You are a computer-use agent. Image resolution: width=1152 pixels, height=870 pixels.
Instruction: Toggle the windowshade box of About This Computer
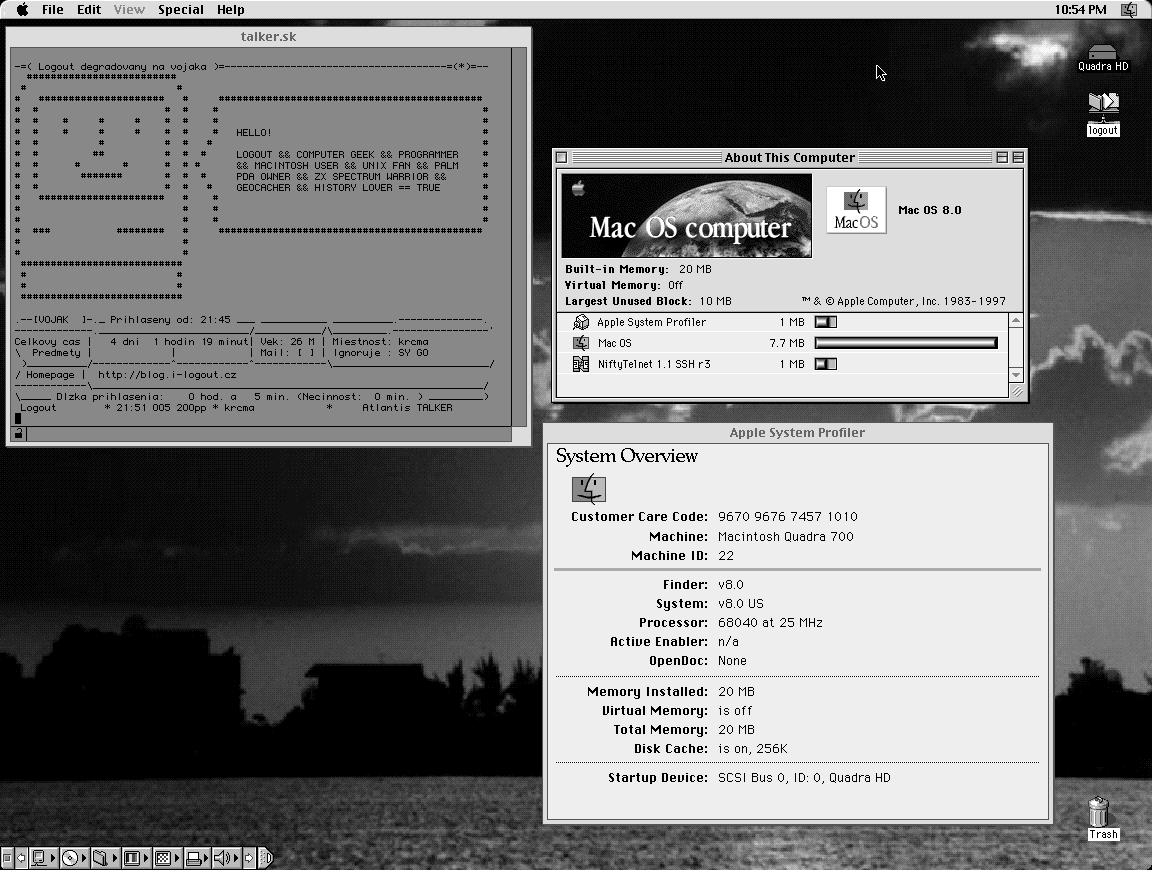[1018, 157]
